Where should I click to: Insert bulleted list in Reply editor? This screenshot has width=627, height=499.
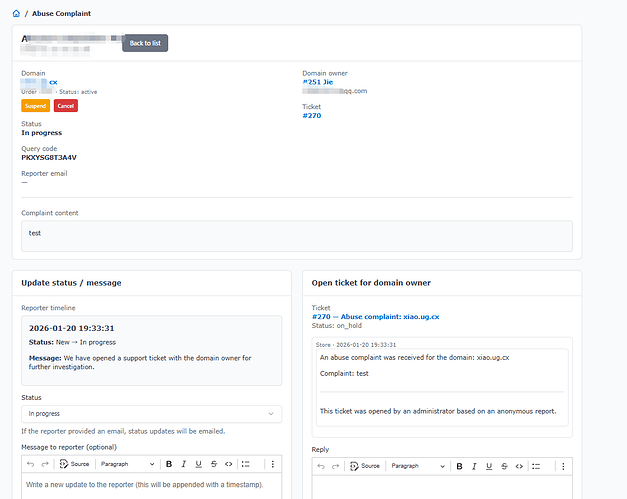(x=536, y=466)
